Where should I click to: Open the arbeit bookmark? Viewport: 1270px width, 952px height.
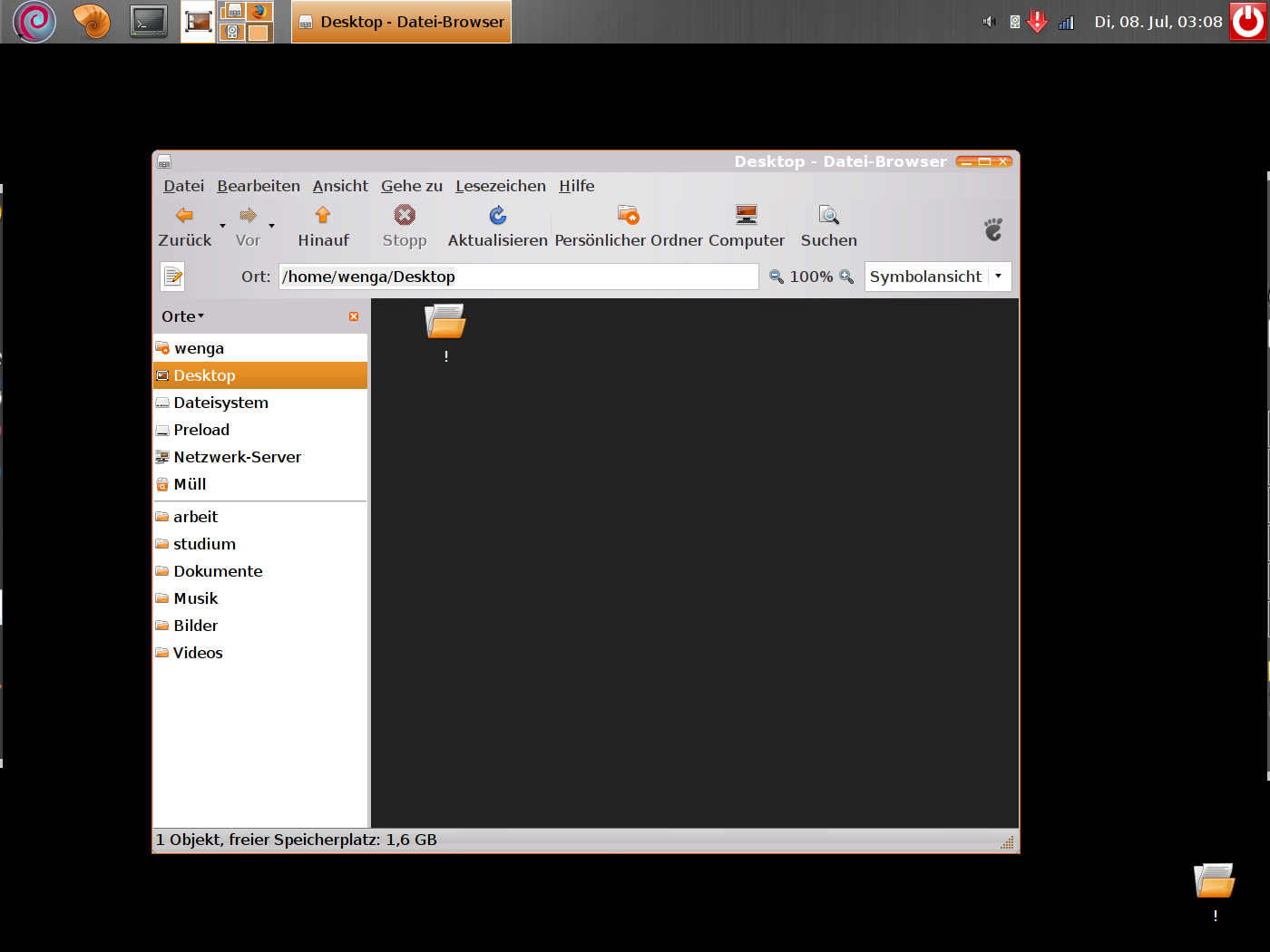[x=260, y=517]
